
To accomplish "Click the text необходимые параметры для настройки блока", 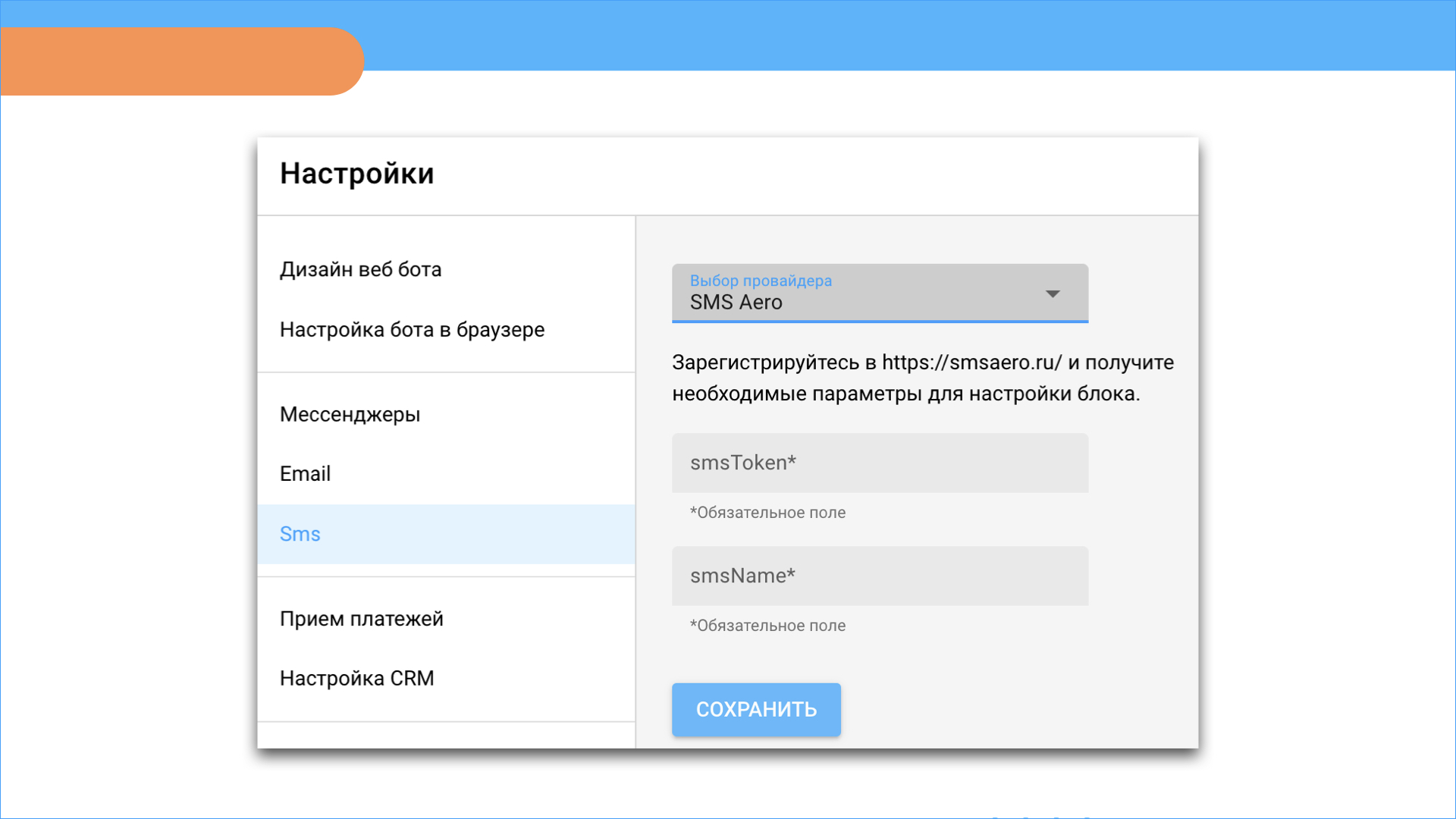I will click(905, 394).
